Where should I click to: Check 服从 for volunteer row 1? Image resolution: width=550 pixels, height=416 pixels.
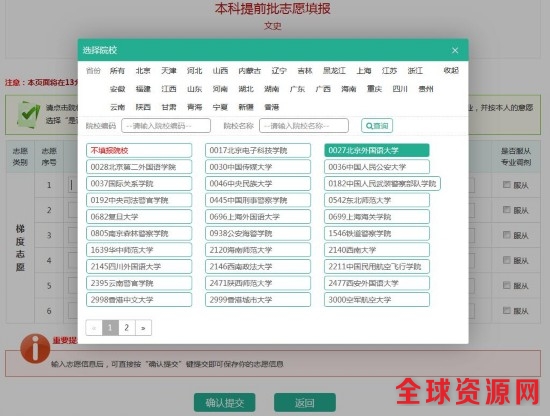click(506, 184)
